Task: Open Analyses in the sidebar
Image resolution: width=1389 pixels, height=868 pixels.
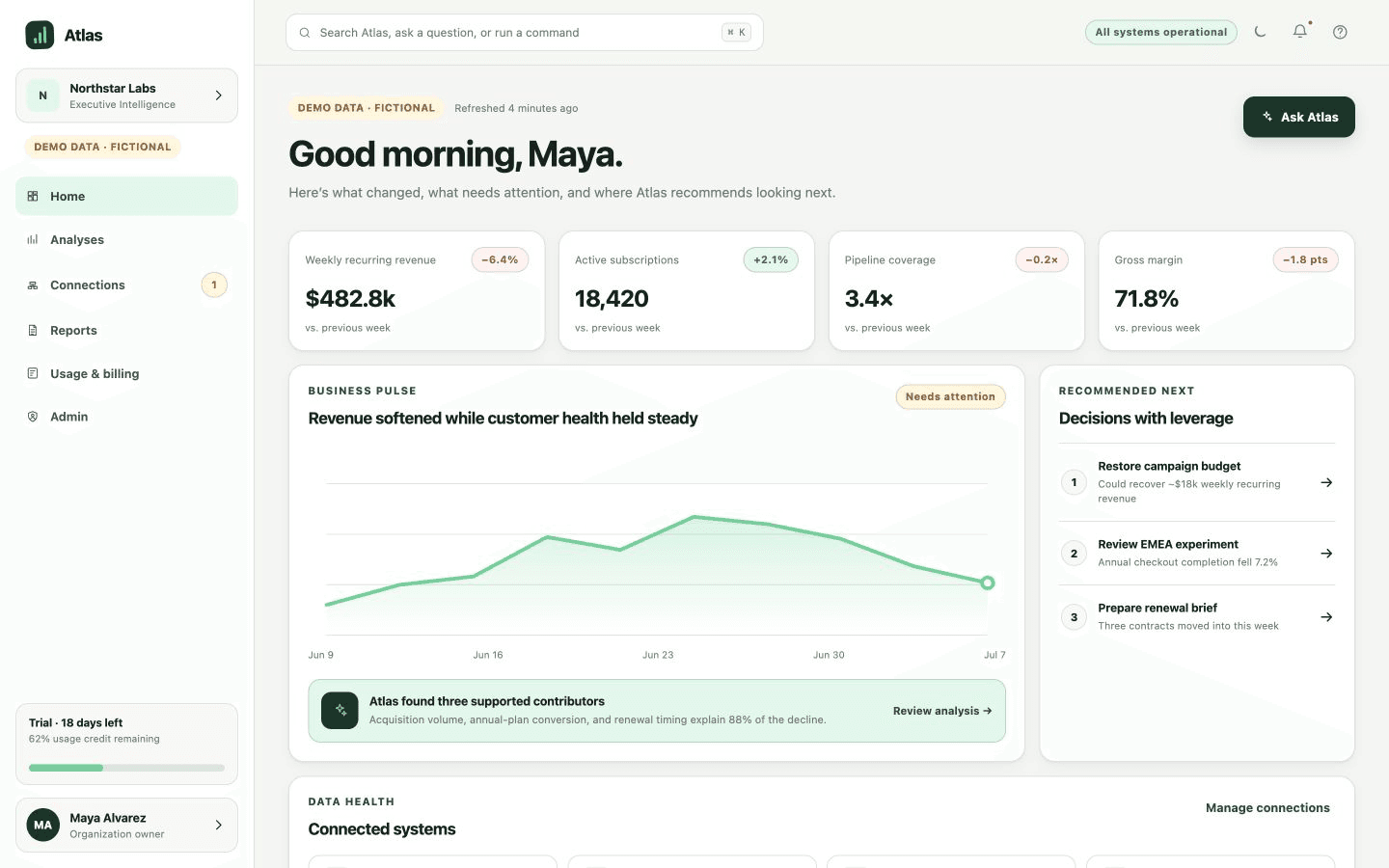Action: (x=126, y=239)
